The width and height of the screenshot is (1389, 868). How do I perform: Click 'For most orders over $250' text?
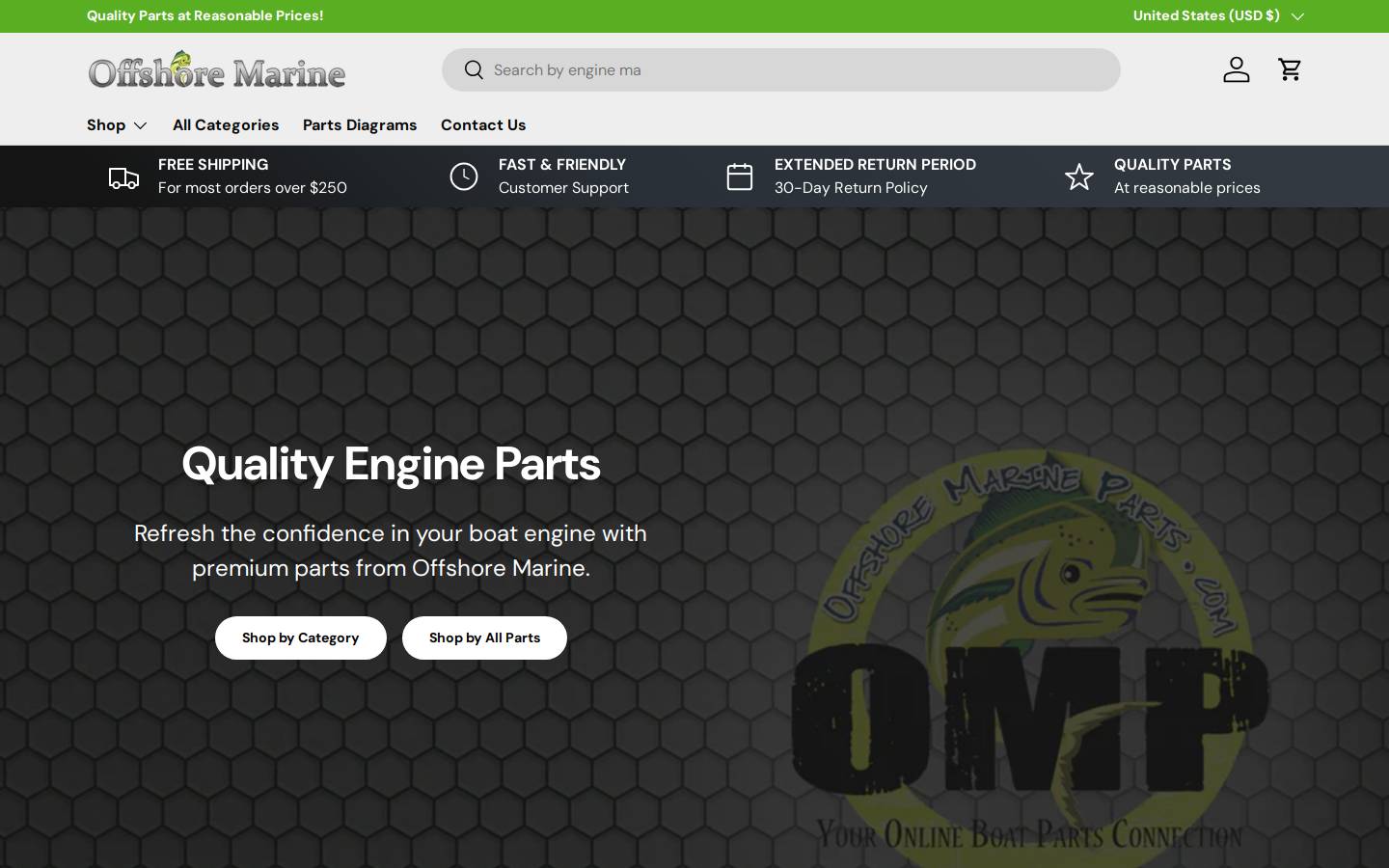click(x=253, y=188)
